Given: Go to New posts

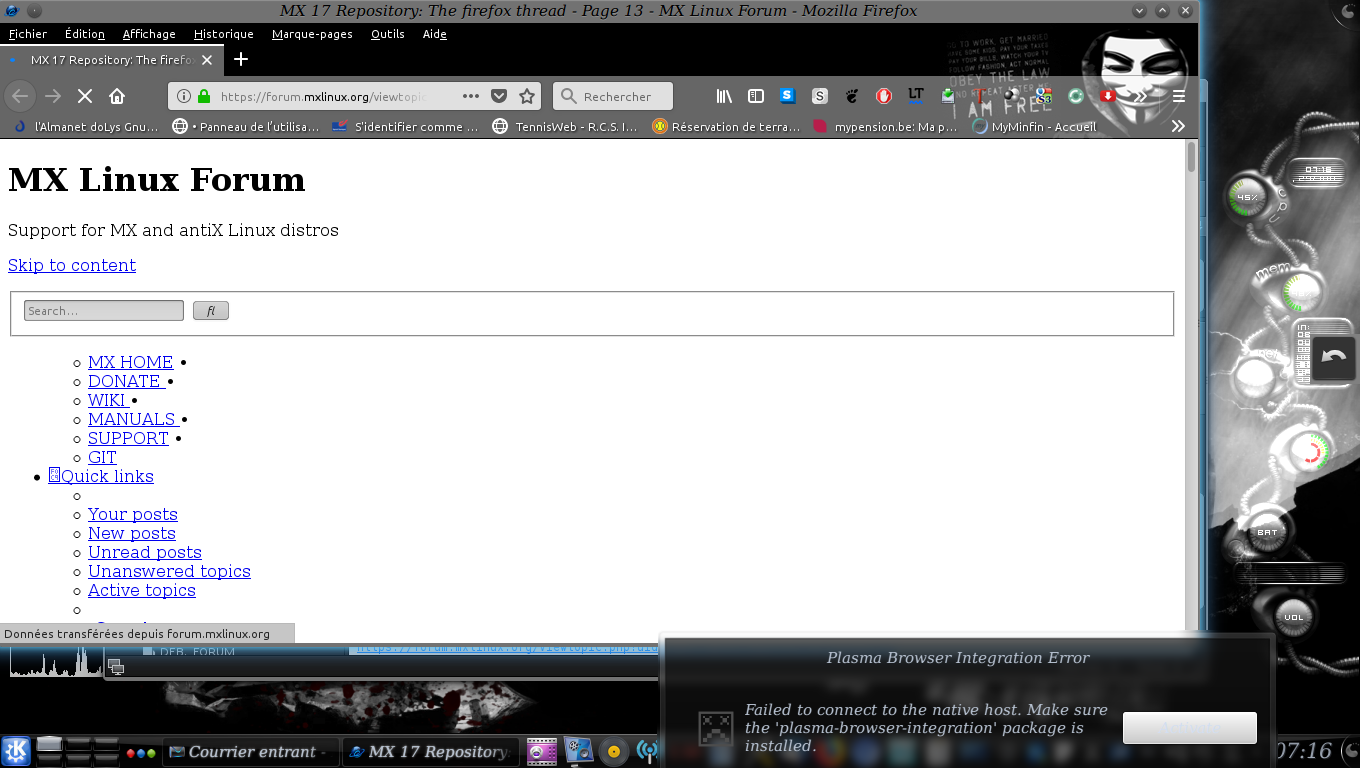Looking at the screenshot, I should point(132,533).
